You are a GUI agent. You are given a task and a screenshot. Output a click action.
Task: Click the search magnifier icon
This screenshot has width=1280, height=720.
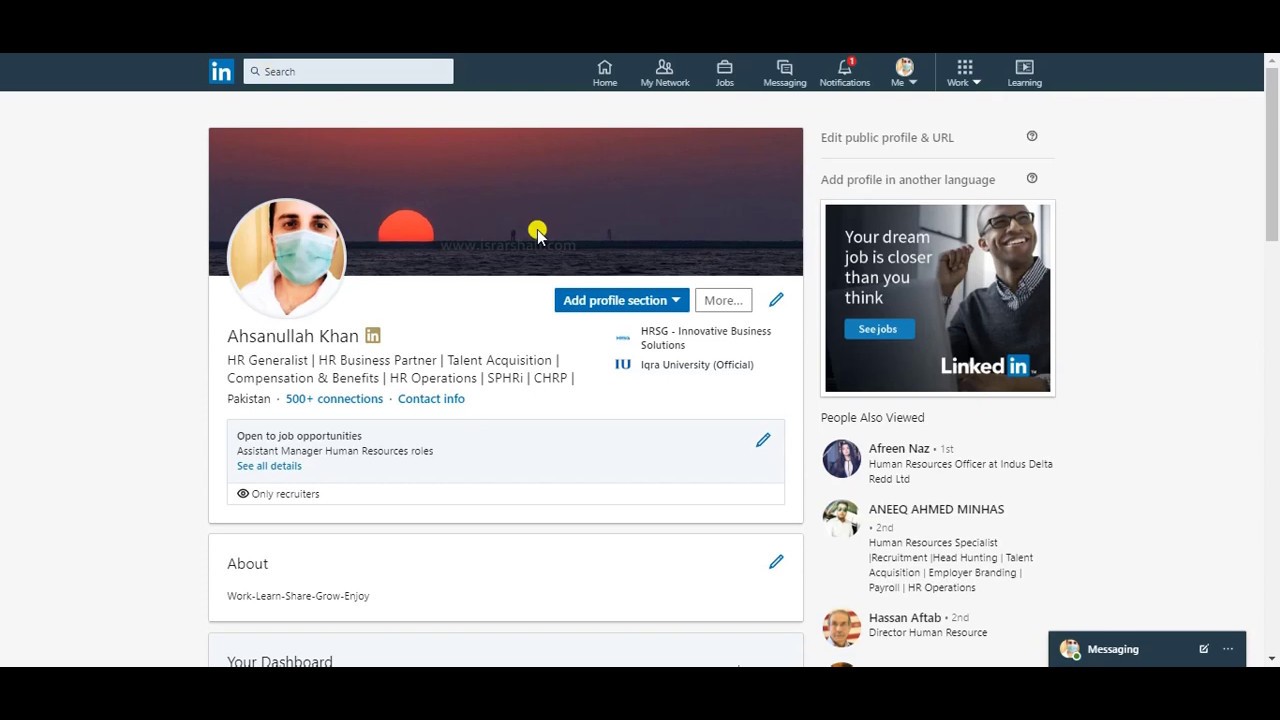click(255, 71)
